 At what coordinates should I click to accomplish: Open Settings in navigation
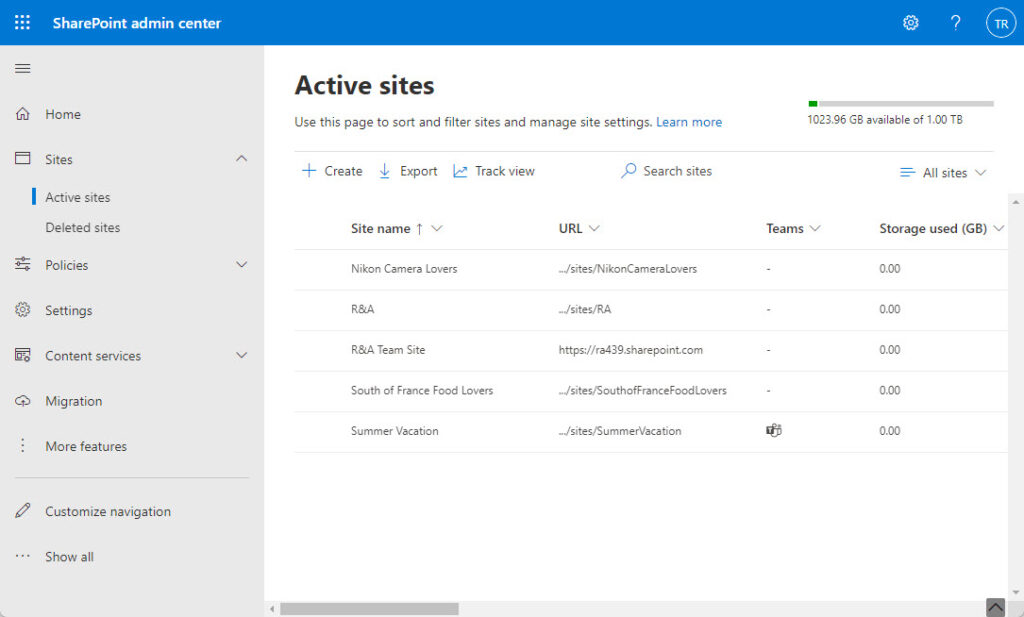pos(69,310)
